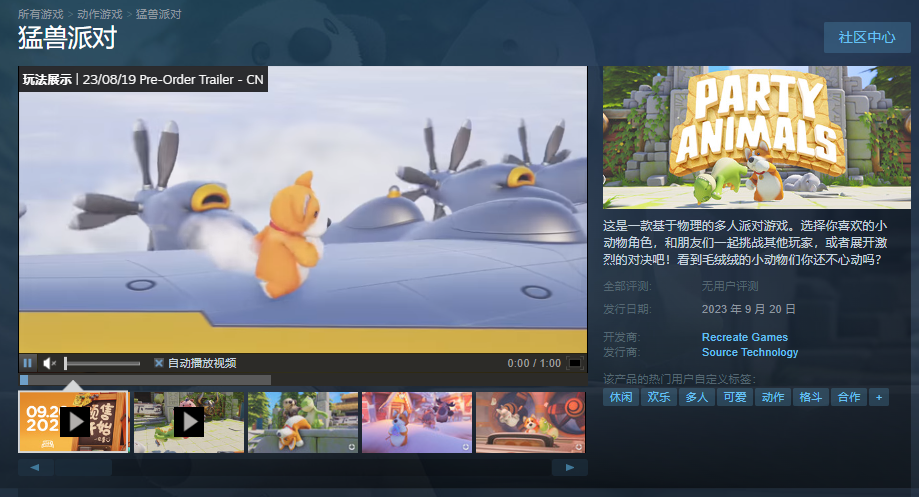Select the 格斗 tag
The height and width of the screenshot is (497, 919).
[x=810, y=397]
